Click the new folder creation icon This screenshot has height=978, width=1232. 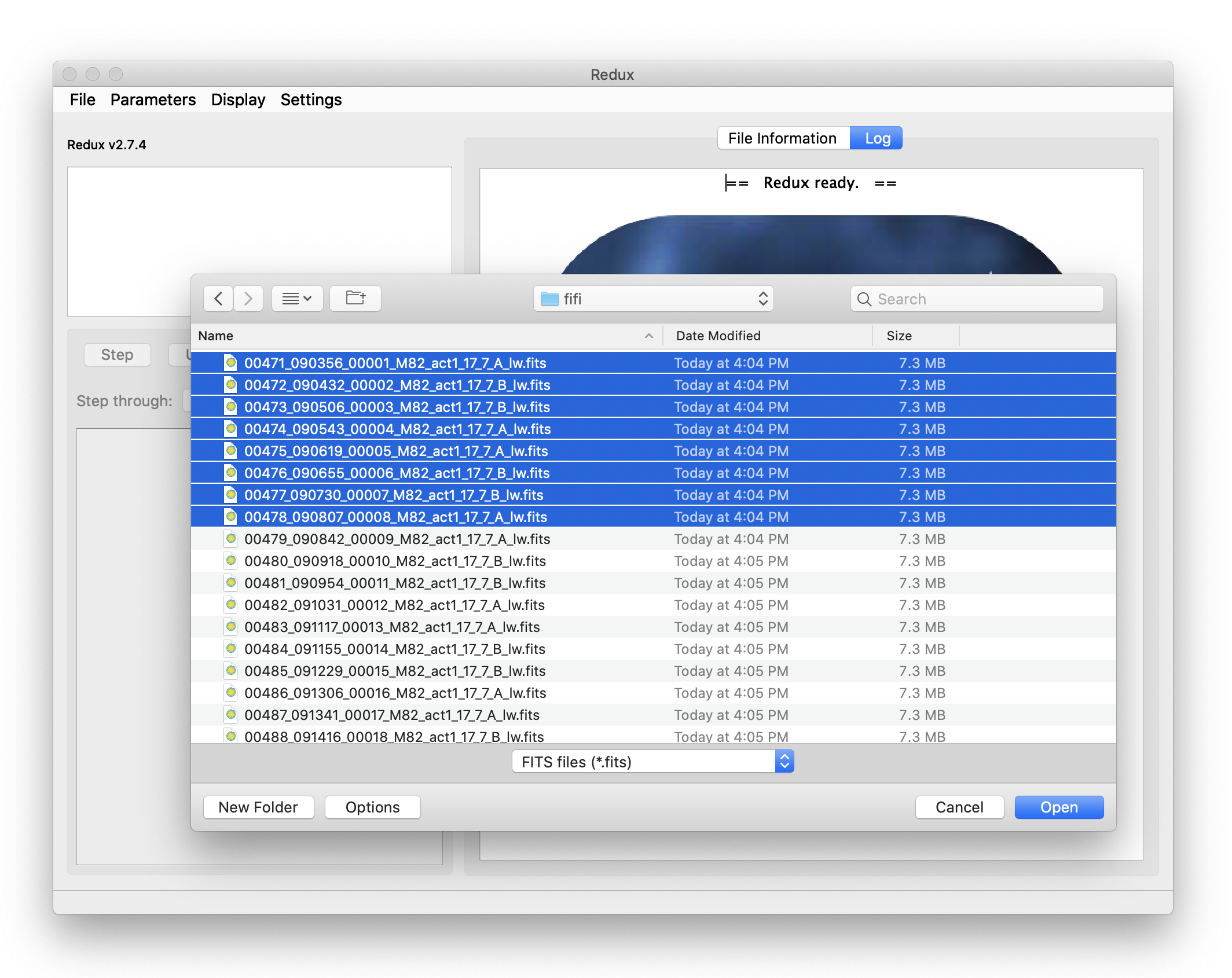tap(356, 297)
